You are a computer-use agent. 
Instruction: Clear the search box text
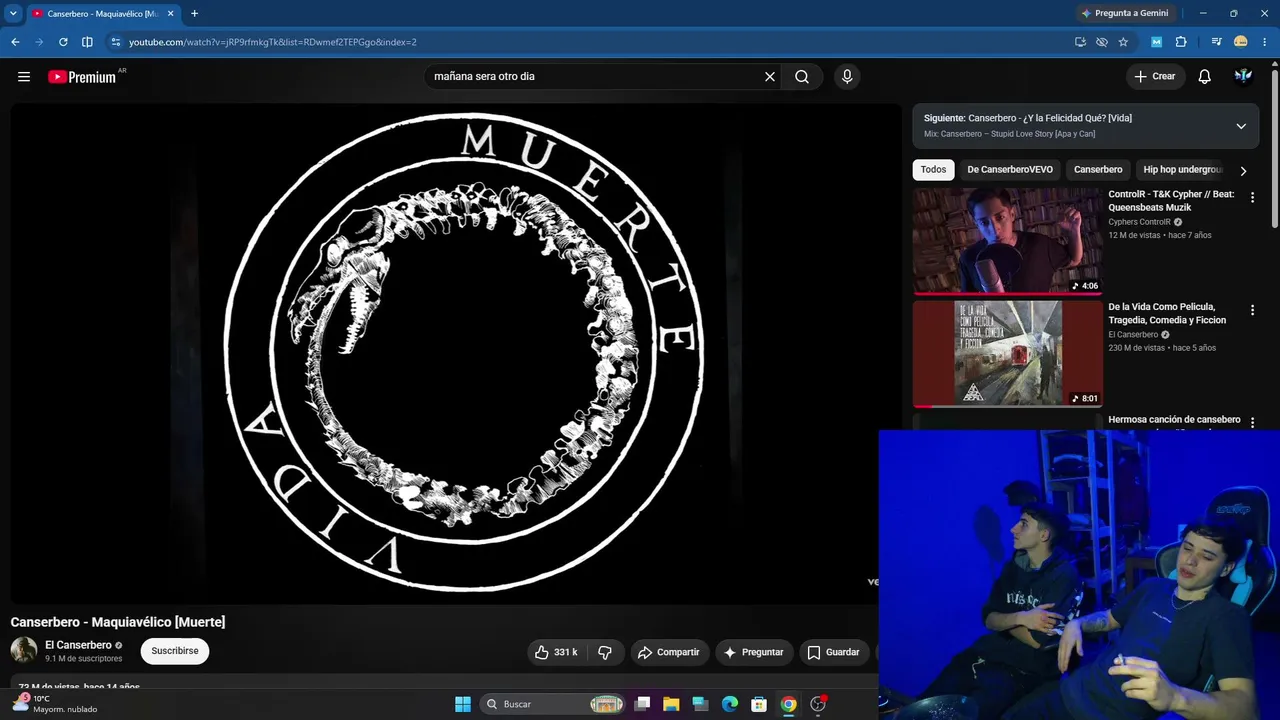coord(770,77)
